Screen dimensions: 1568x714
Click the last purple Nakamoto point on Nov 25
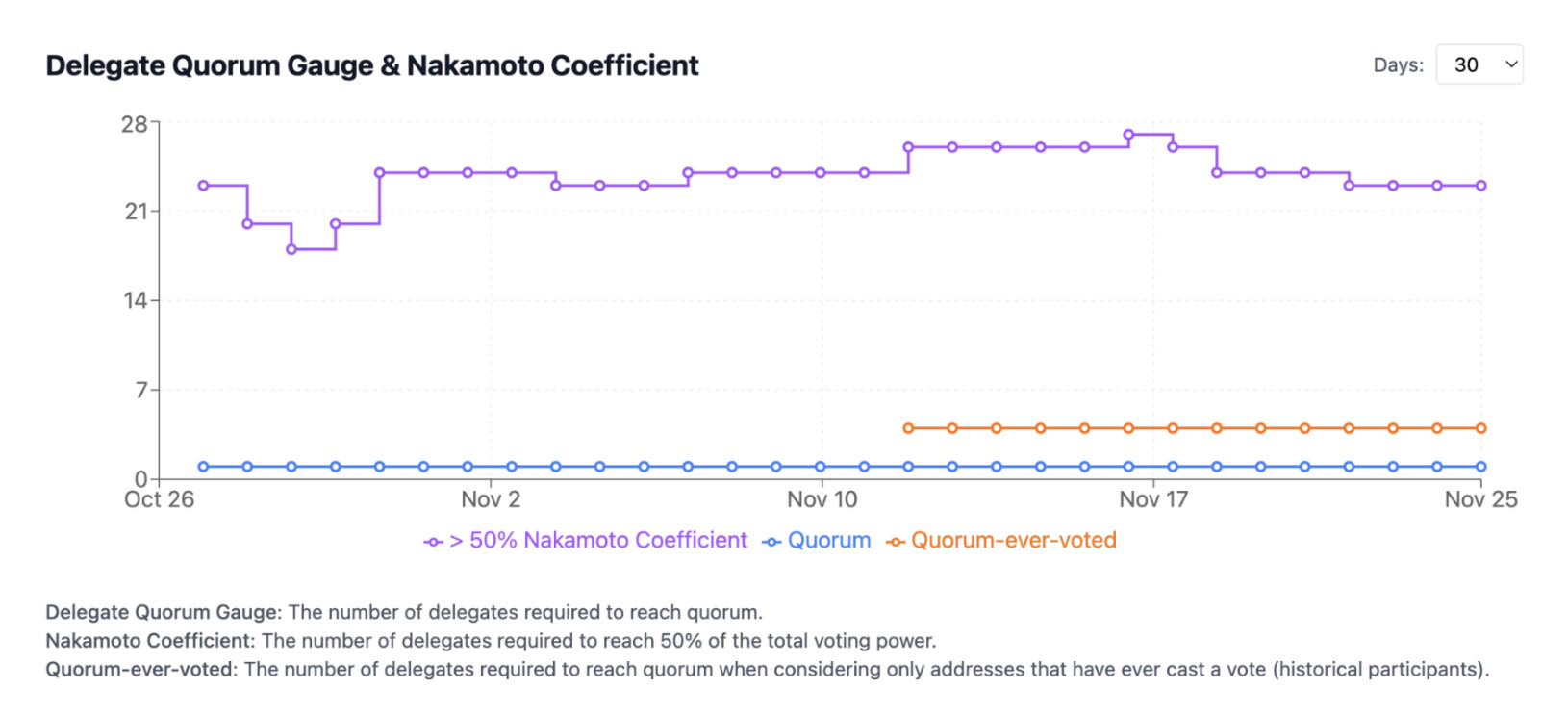tap(1481, 186)
